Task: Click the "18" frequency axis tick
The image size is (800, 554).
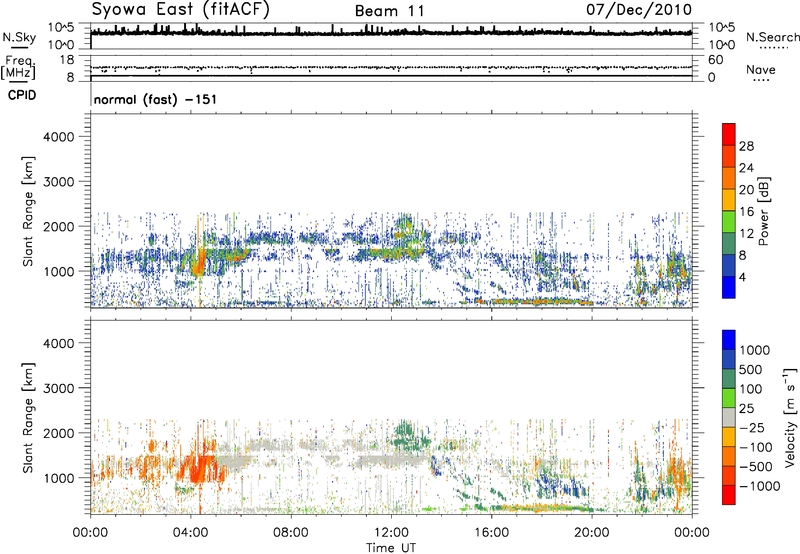Action: pos(67,60)
